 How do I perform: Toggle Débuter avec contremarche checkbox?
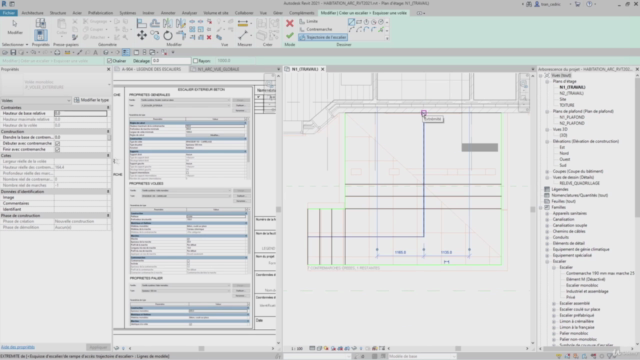pos(58,143)
